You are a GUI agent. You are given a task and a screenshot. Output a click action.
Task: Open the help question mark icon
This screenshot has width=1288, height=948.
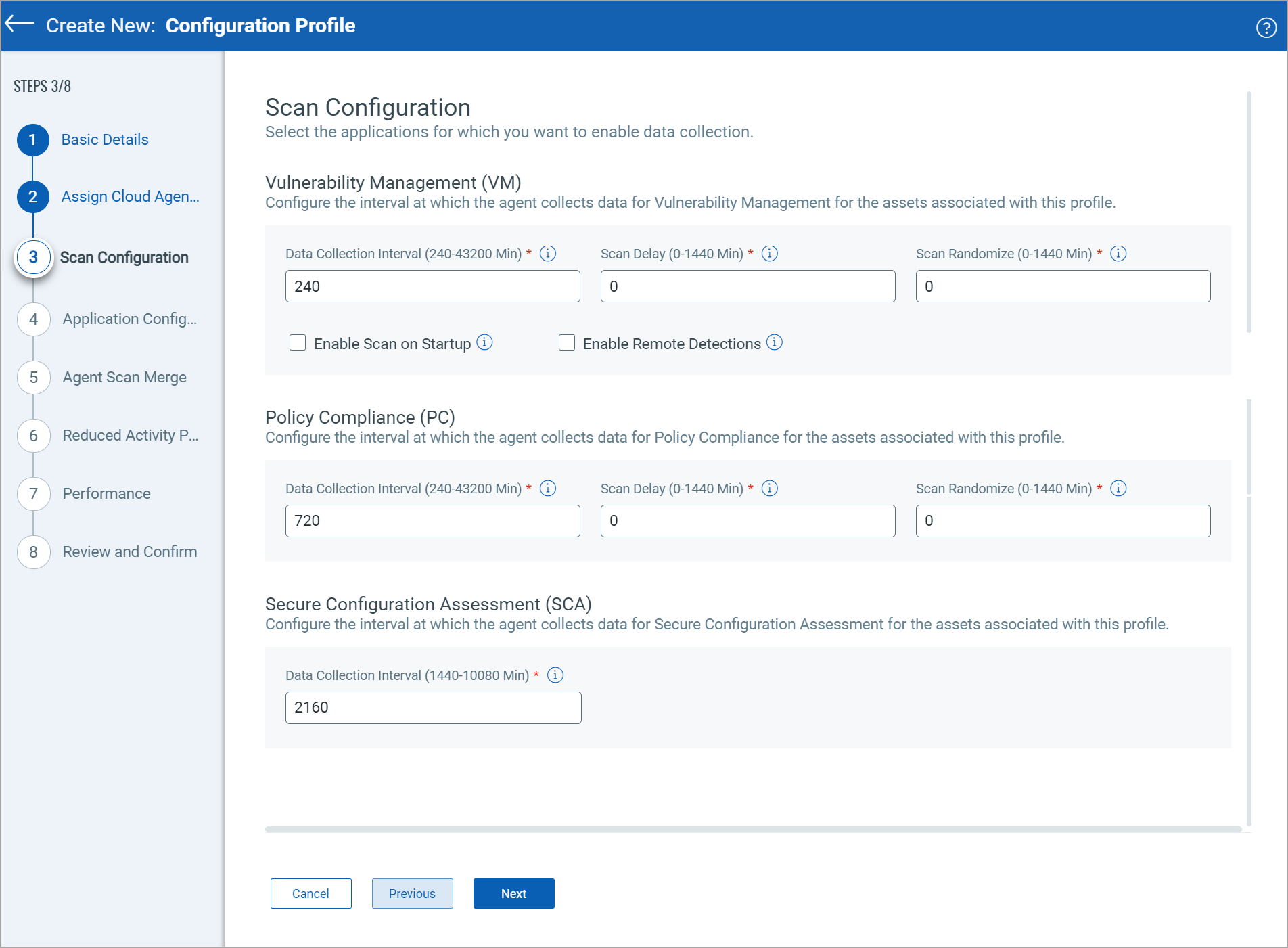(1266, 27)
